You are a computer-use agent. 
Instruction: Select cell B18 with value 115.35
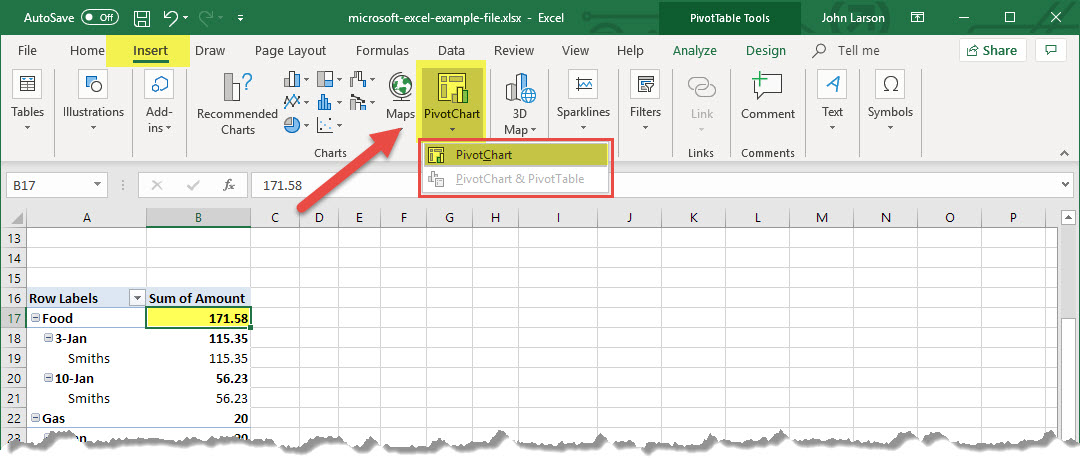point(198,339)
